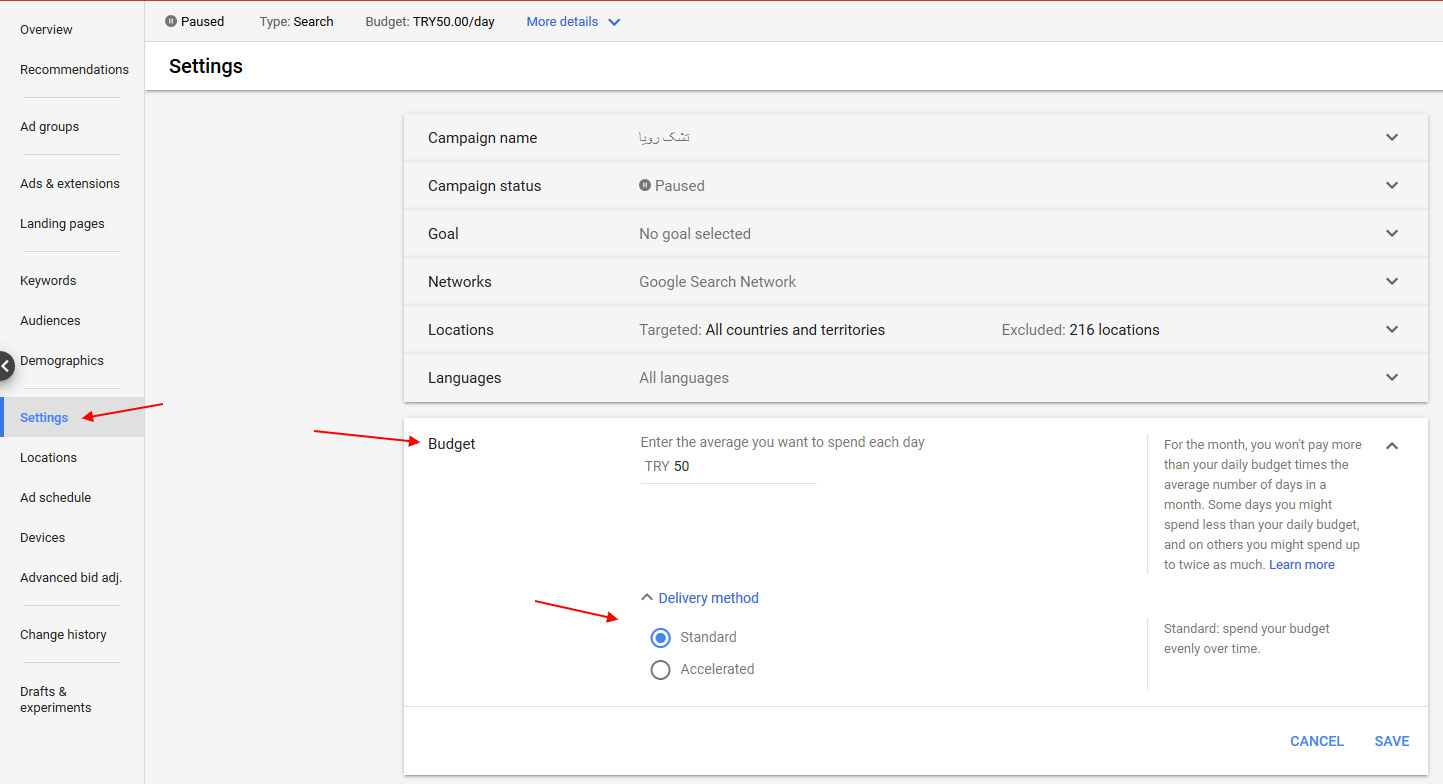Click the Settings page heading

pyautogui.click(x=206, y=67)
